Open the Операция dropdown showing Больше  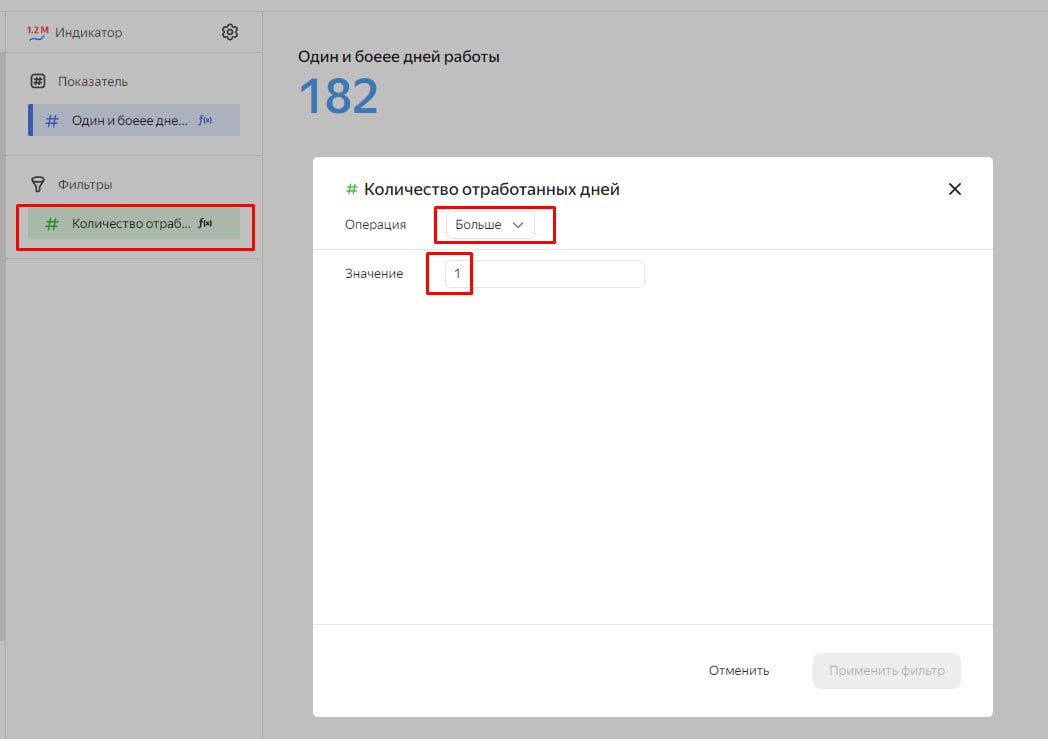pos(490,225)
